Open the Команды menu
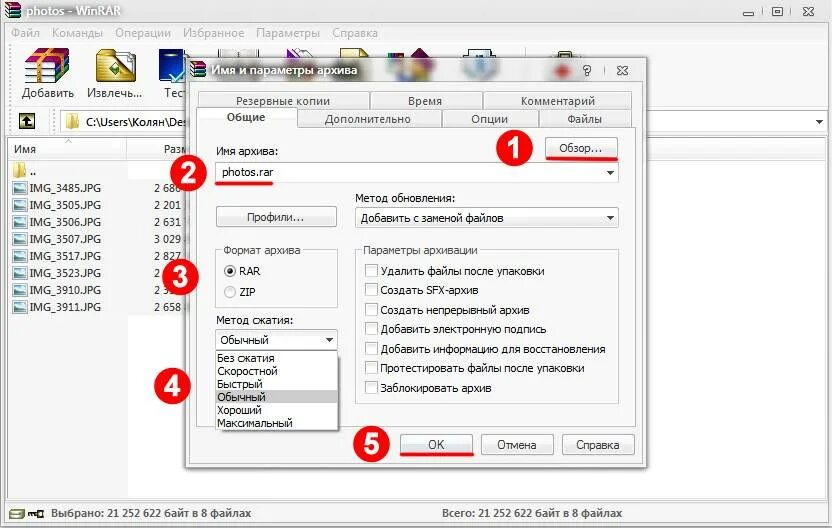 (x=77, y=33)
